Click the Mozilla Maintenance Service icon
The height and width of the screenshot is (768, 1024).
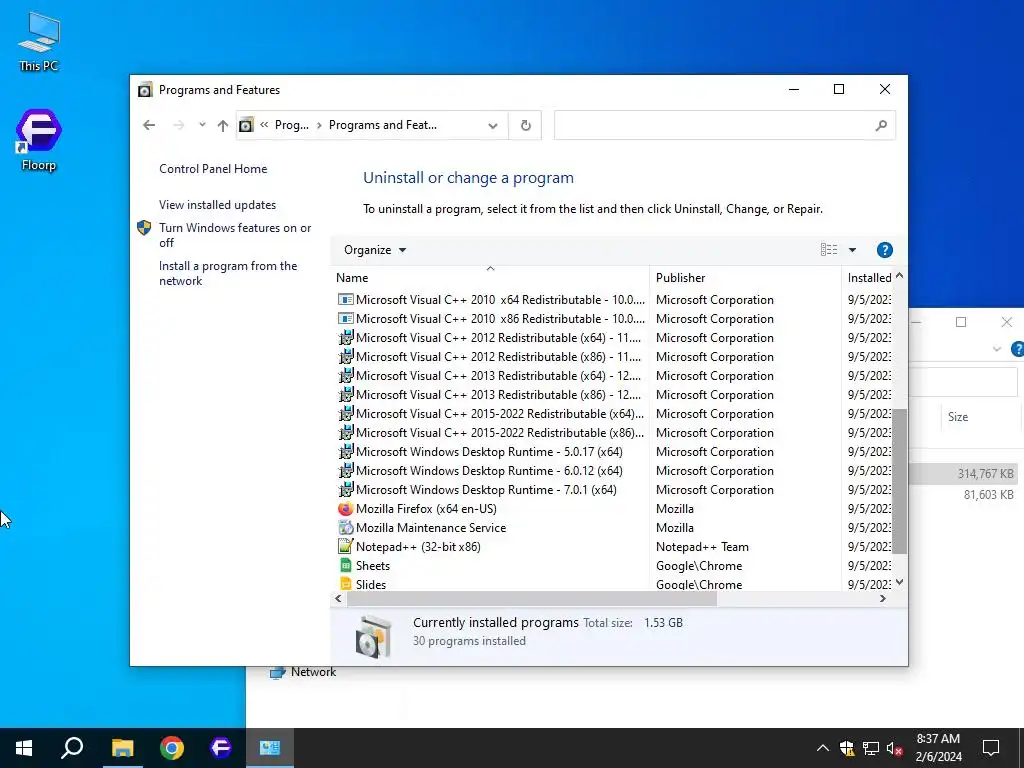point(345,528)
